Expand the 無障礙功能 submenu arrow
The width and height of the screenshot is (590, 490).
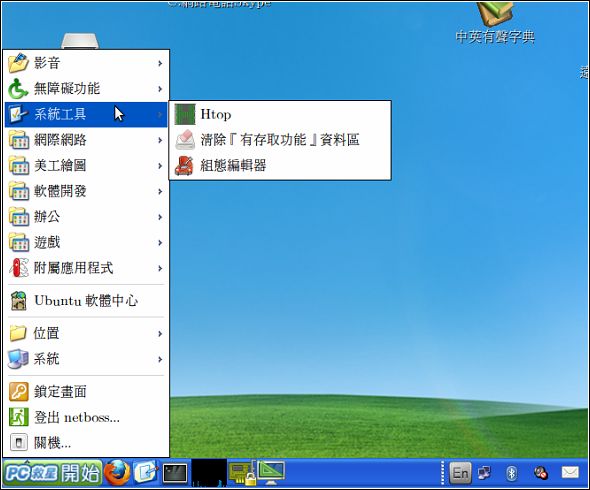coord(160,89)
